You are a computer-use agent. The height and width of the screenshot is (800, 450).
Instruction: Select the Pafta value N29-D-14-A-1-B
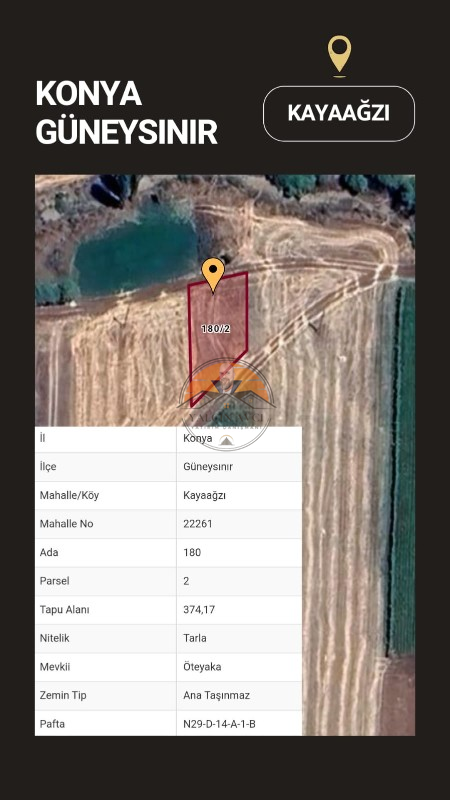coord(219,724)
